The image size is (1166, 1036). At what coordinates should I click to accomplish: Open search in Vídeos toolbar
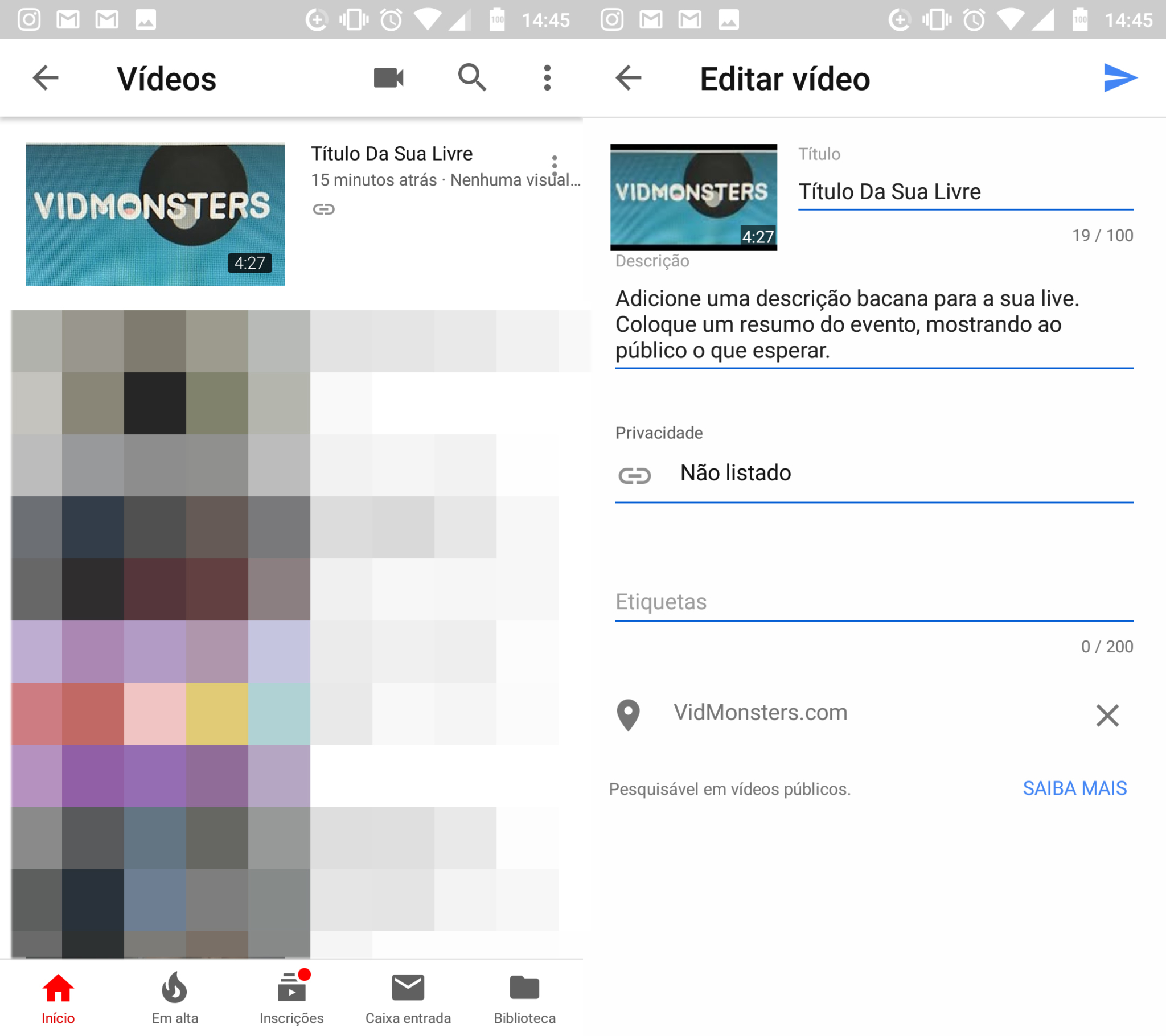(472, 77)
